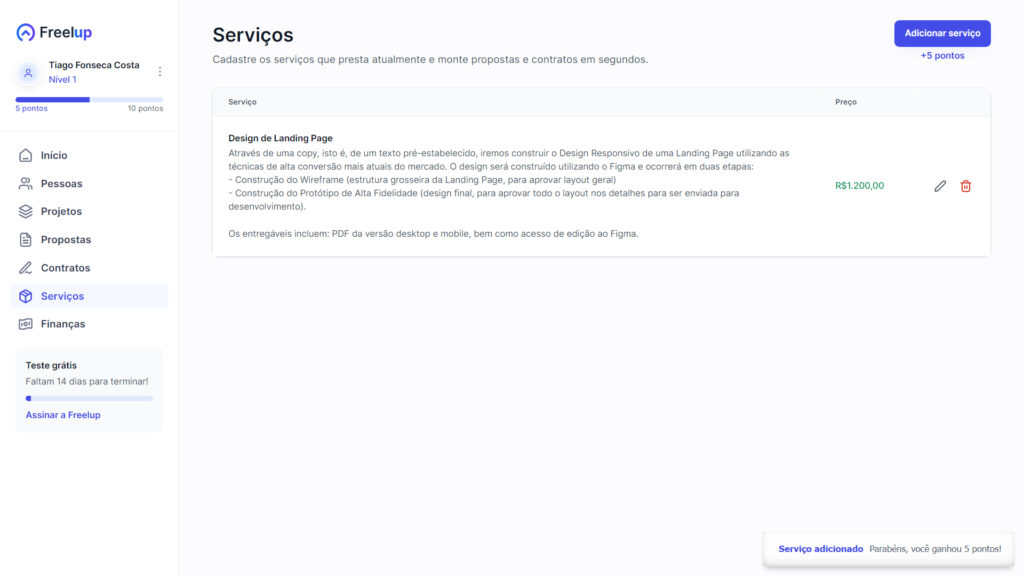Click the Freelup logo icon
This screenshot has width=1024, height=576.
(x=26, y=33)
